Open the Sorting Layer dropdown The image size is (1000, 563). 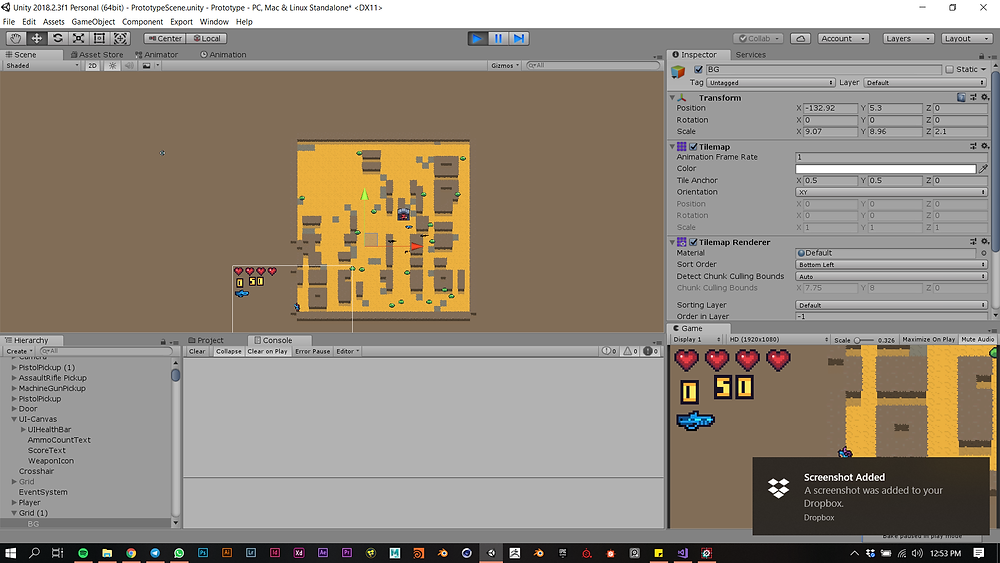coord(892,305)
